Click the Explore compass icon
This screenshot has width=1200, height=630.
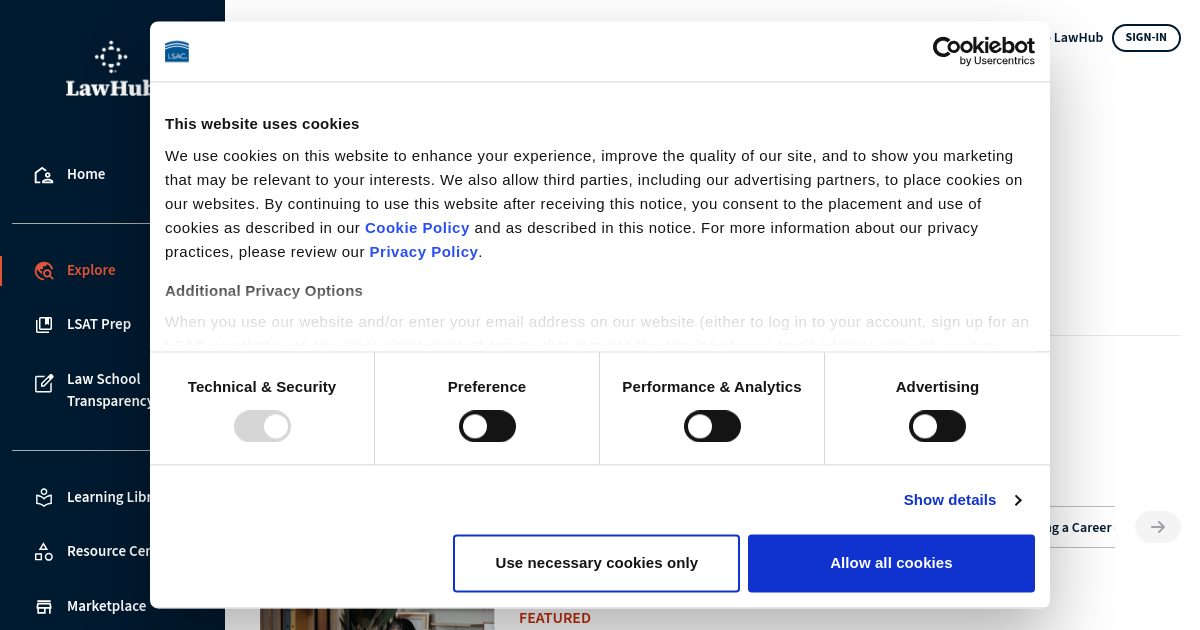point(43,270)
